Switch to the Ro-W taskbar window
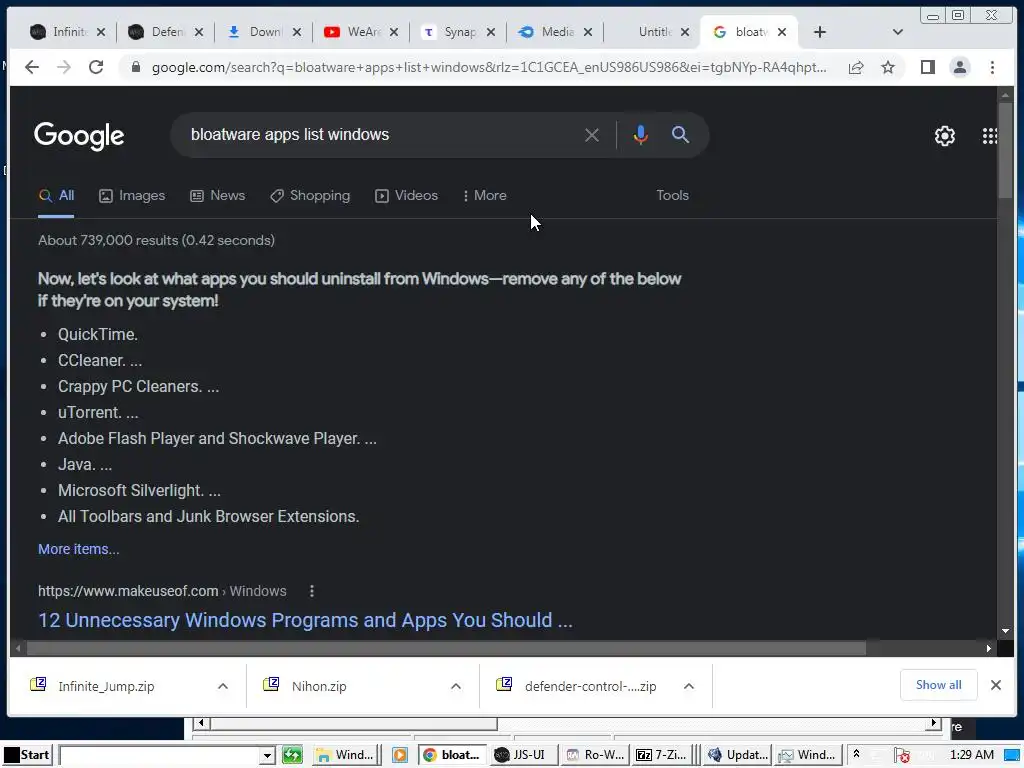 595,755
